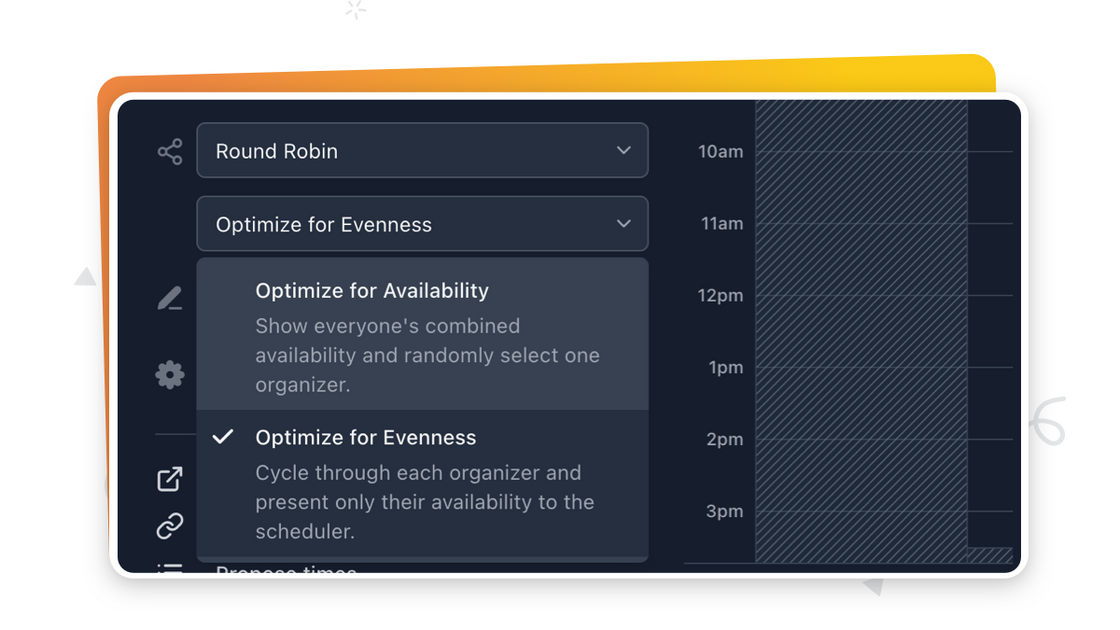This screenshot has height=630, width=1120.
Task: Click the Round Robin selector field text
Action: [x=277, y=152]
